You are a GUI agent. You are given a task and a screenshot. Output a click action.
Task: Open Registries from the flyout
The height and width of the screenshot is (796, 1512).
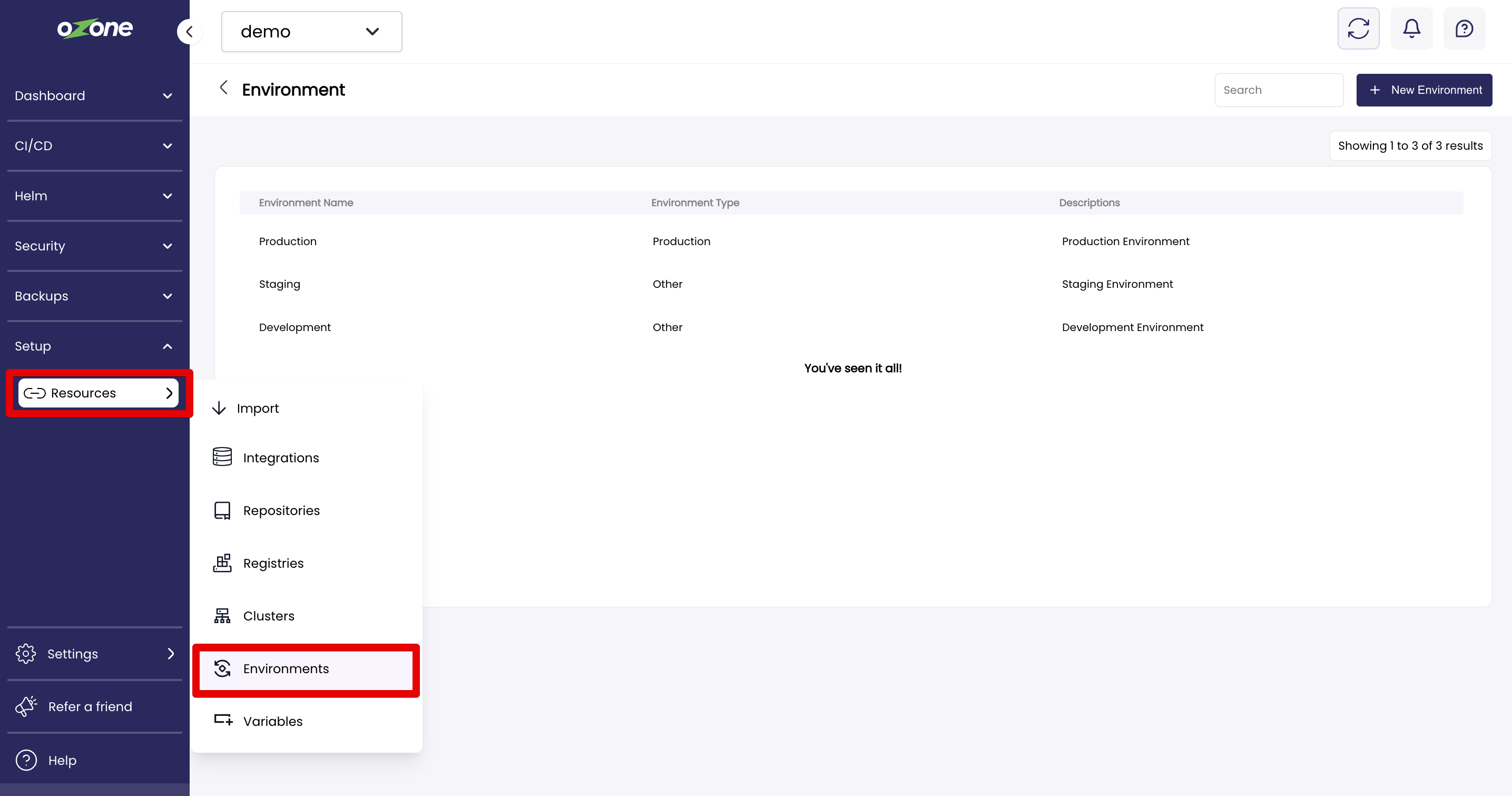(273, 563)
